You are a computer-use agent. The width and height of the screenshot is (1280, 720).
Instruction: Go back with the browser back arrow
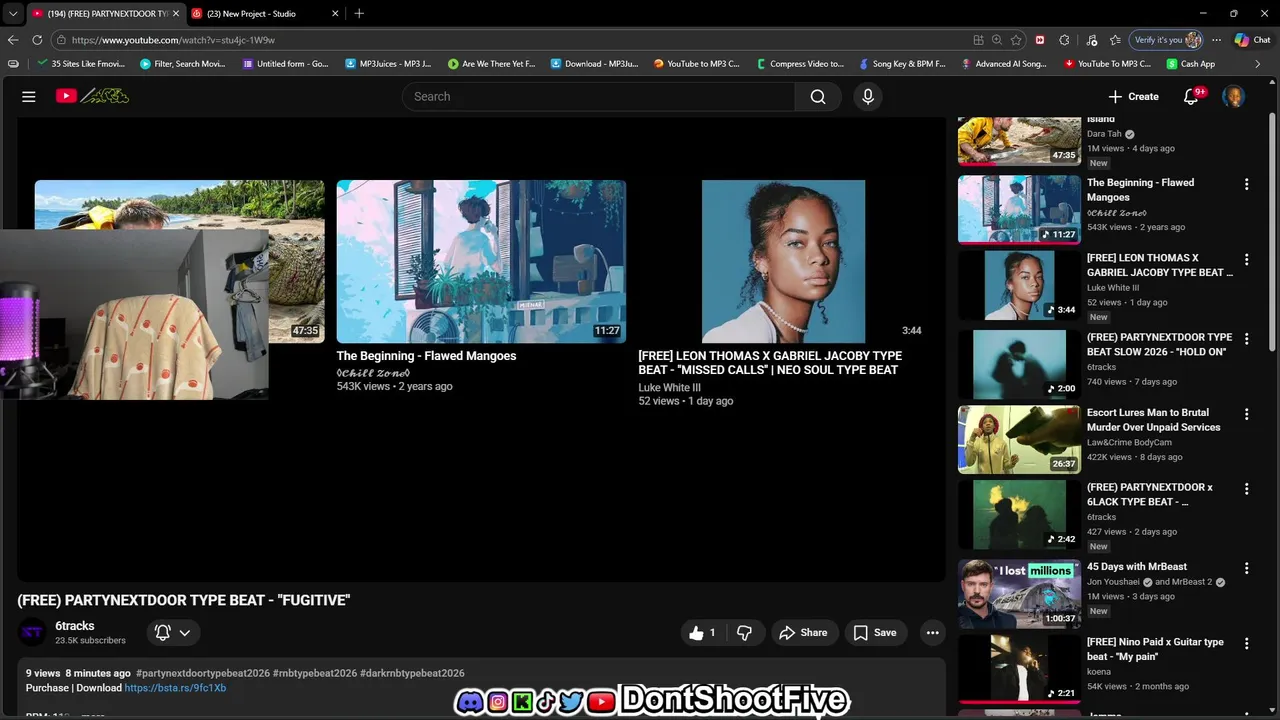click(x=13, y=40)
